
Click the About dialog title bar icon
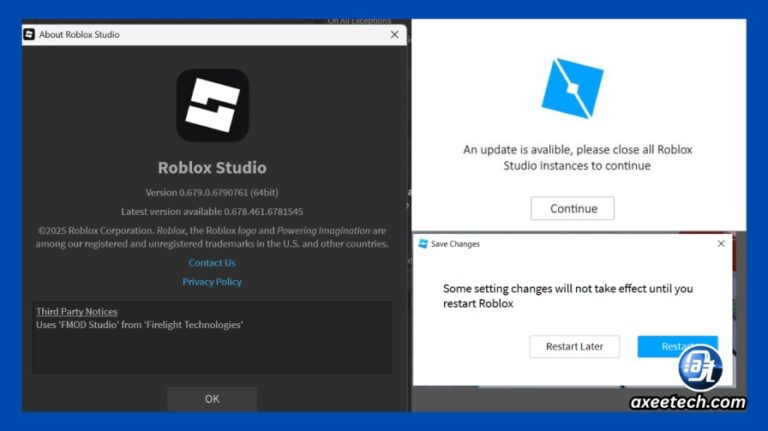[29, 34]
